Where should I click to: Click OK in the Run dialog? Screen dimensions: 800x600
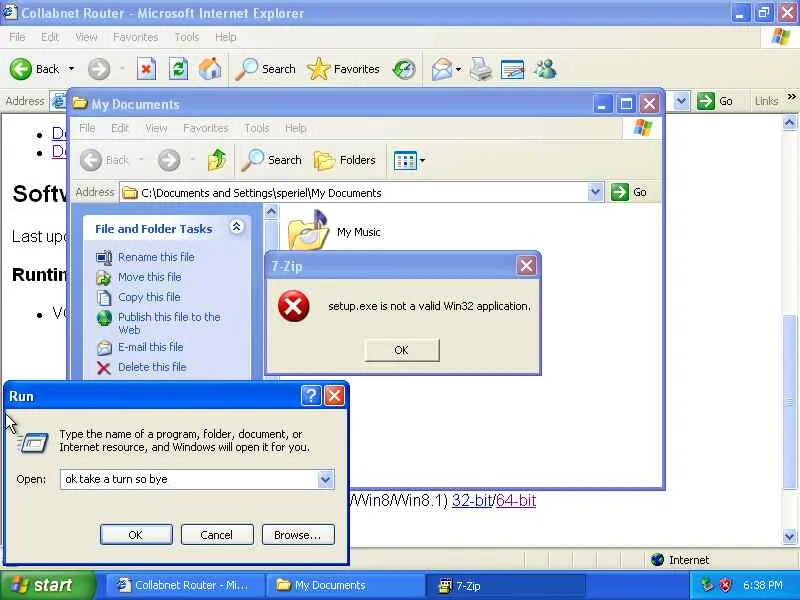point(136,535)
